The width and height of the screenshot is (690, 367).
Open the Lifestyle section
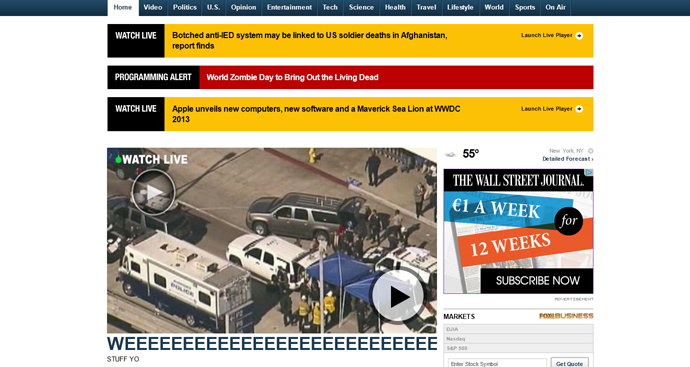tap(460, 7)
